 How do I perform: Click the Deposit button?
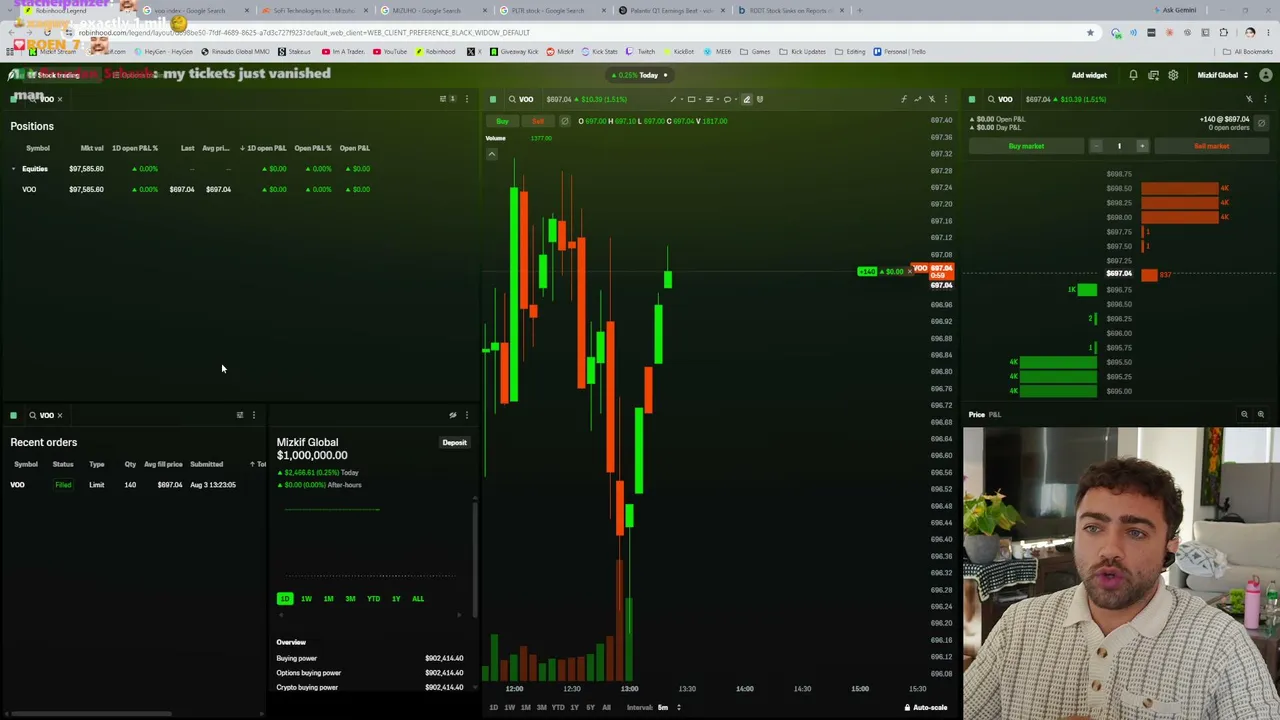(x=455, y=443)
